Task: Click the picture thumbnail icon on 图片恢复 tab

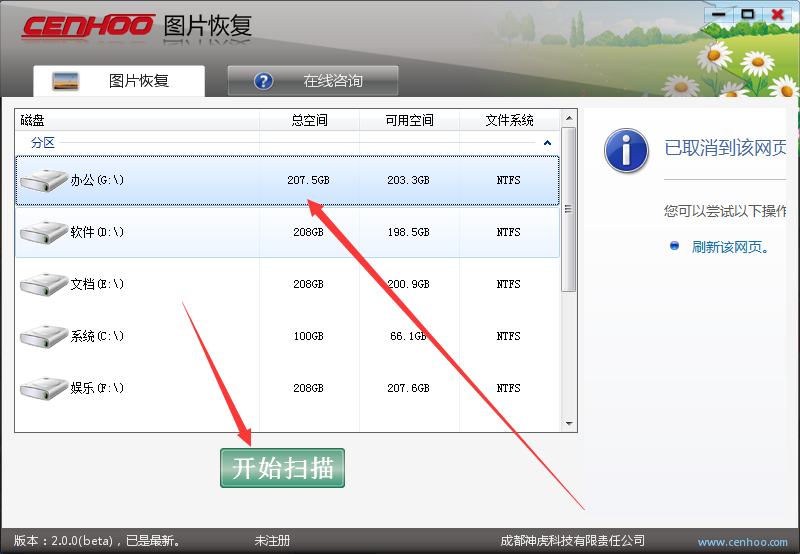Action: pyautogui.click(x=65, y=81)
